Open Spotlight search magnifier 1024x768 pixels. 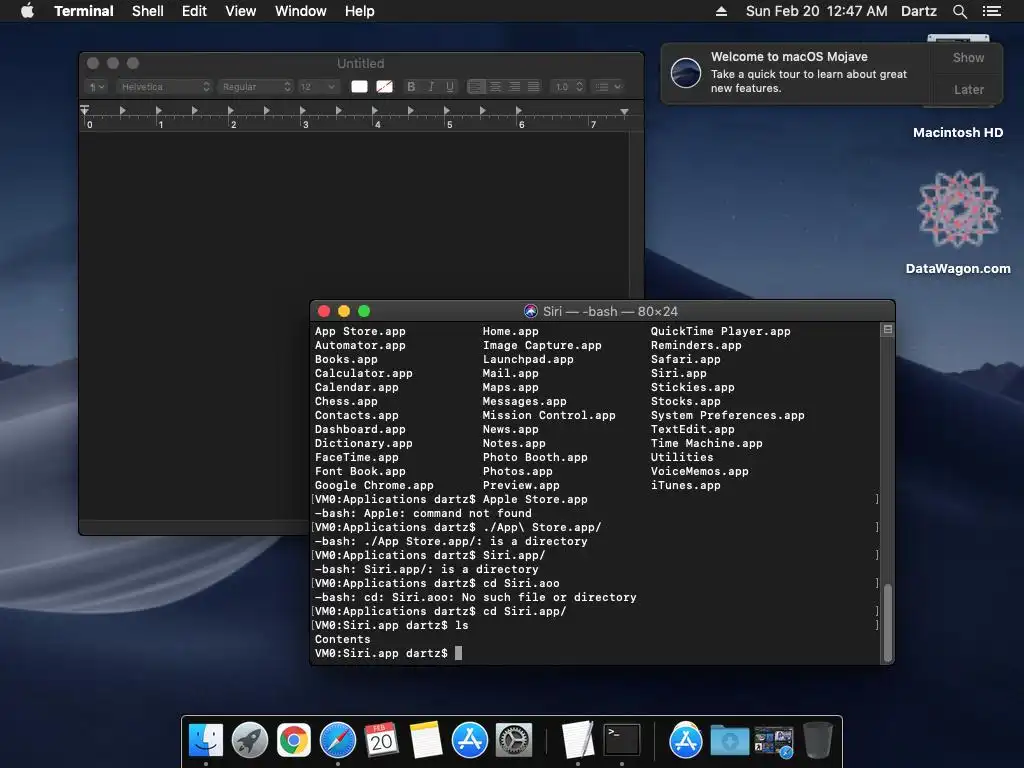[x=959, y=11]
